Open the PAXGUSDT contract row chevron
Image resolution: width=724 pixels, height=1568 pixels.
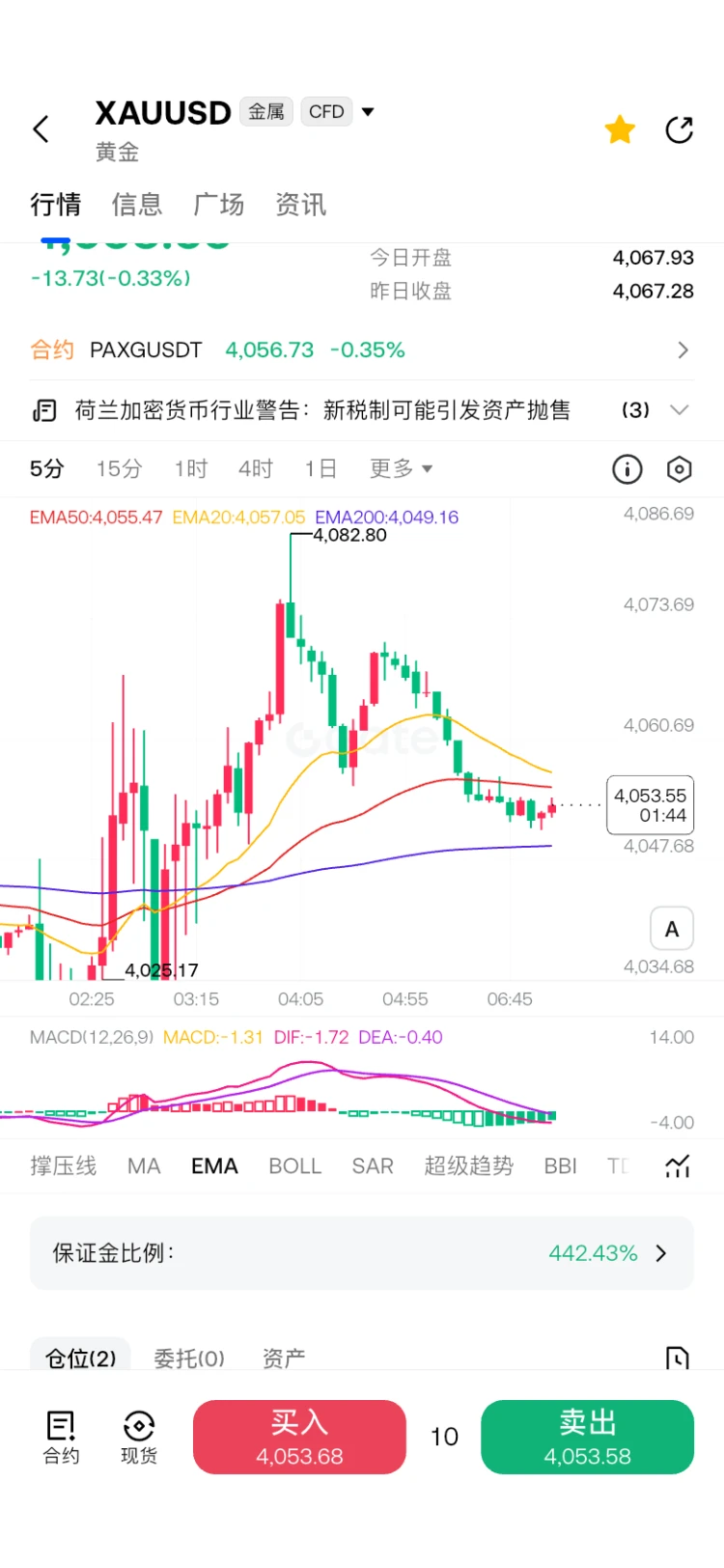click(x=683, y=350)
